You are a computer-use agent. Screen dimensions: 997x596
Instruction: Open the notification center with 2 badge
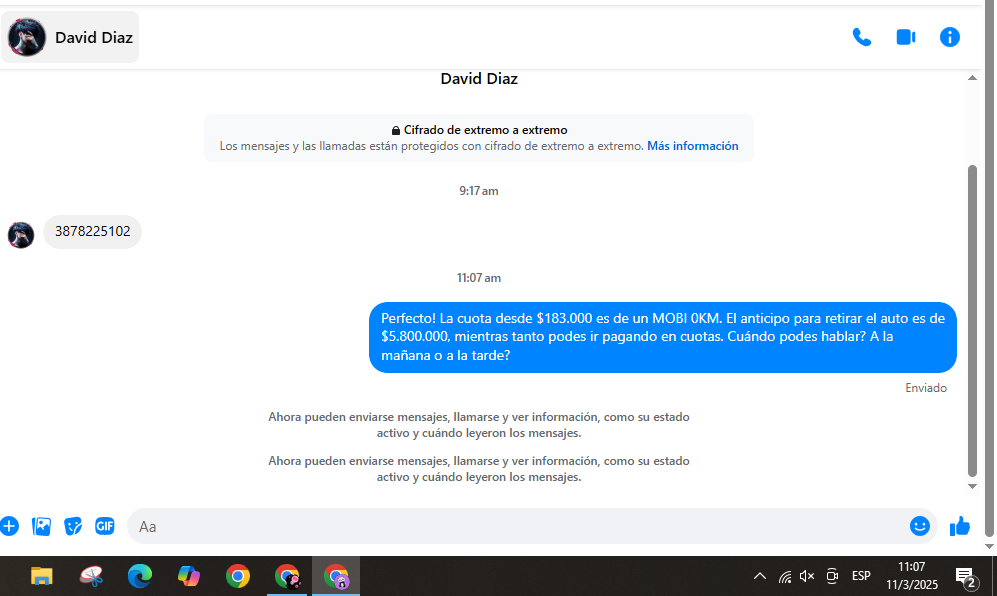point(967,578)
